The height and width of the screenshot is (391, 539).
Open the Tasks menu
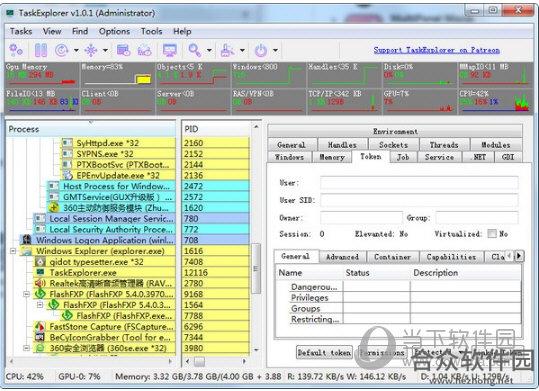pyautogui.click(x=21, y=31)
